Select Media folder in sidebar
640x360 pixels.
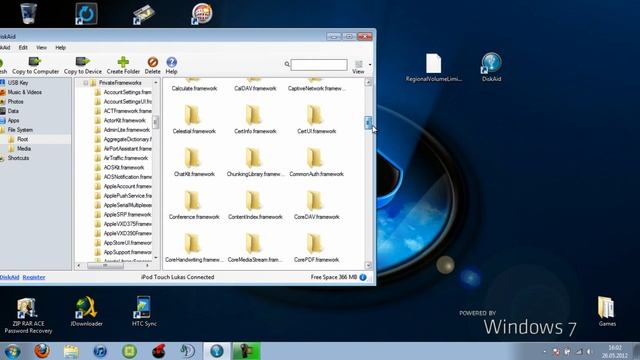[24, 149]
